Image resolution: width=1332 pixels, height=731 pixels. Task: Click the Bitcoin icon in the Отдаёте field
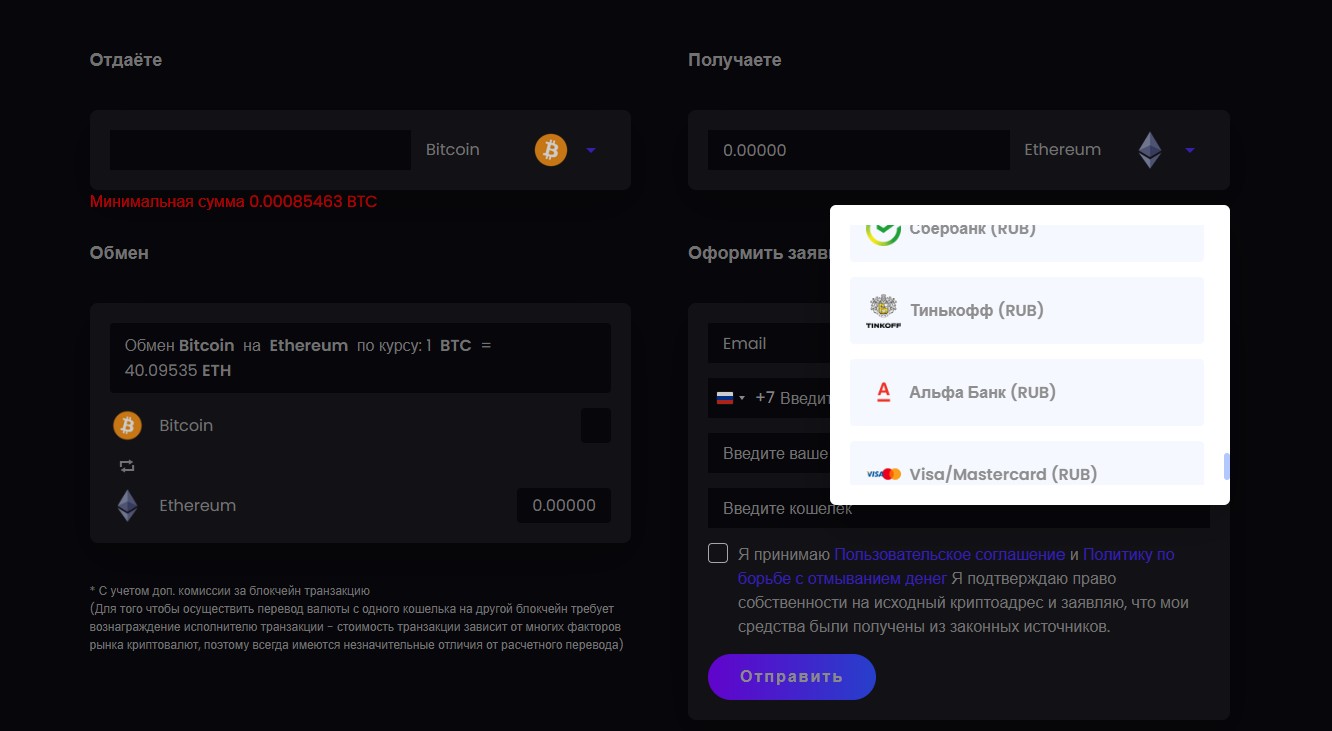click(551, 150)
